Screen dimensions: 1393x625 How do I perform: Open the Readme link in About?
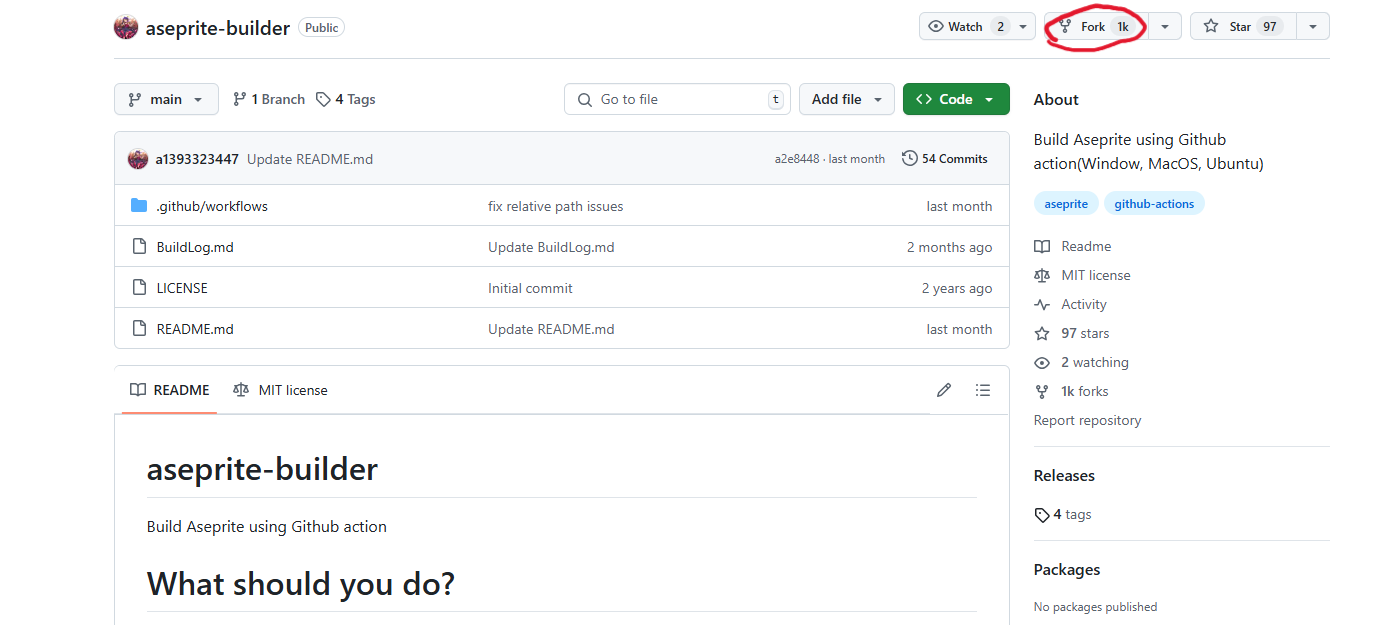(x=1073, y=246)
